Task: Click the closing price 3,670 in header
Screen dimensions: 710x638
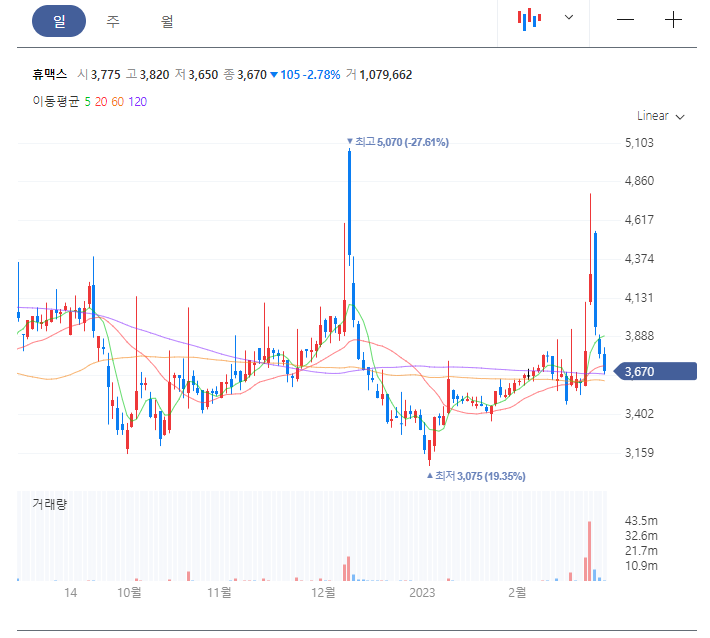Action: click(252, 75)
